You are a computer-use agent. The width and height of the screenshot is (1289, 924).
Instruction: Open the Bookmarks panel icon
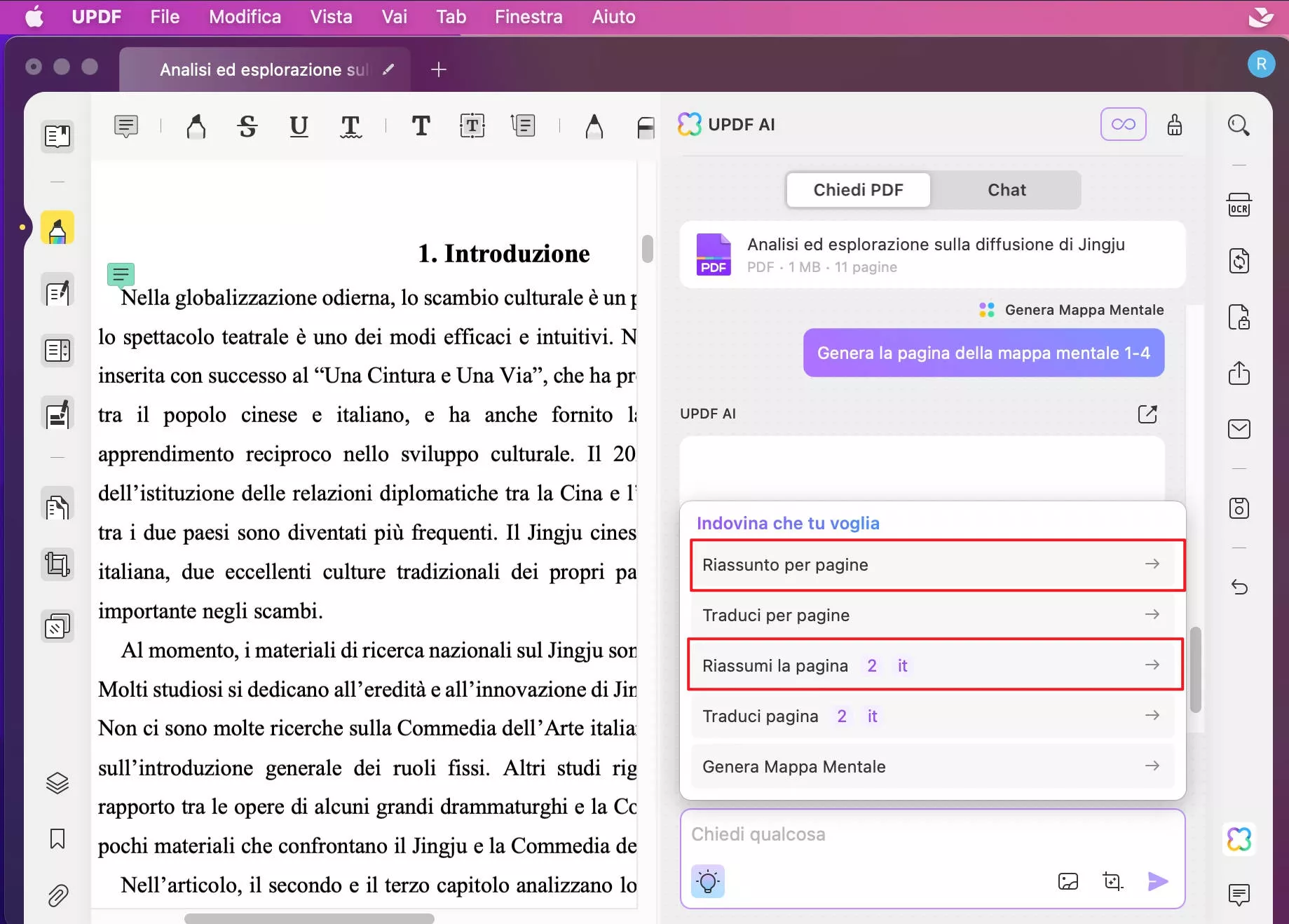coord(57,838)
